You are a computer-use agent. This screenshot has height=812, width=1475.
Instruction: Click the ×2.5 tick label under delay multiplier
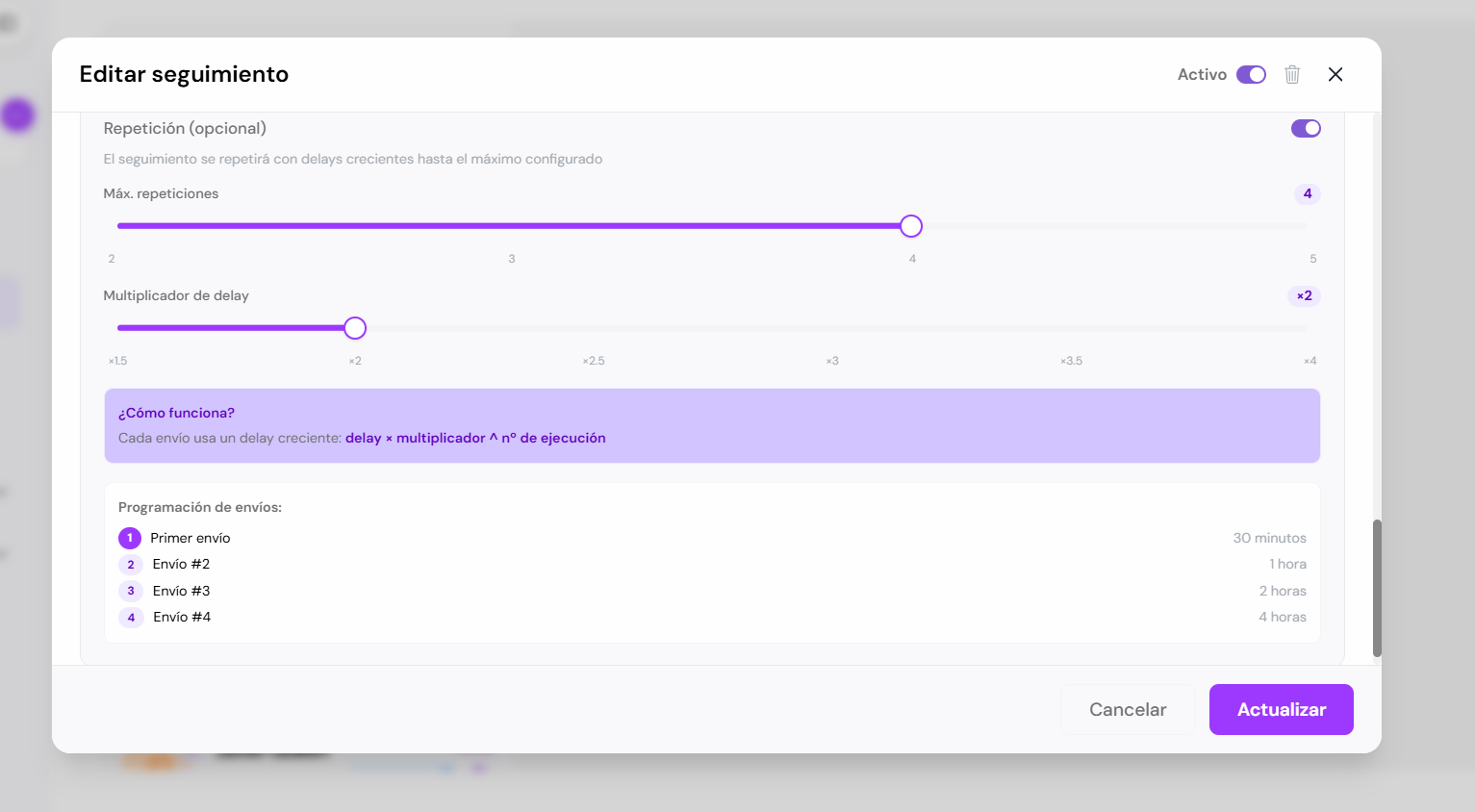(594, 361)
